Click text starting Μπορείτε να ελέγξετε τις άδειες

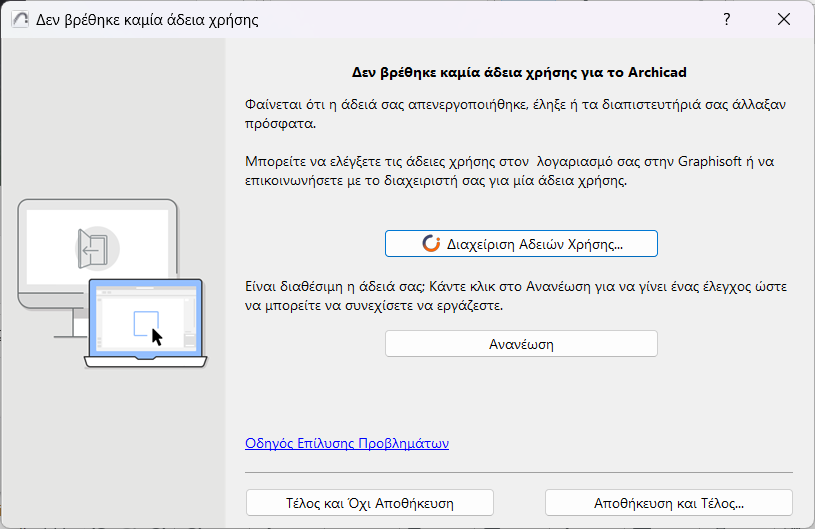509,171
